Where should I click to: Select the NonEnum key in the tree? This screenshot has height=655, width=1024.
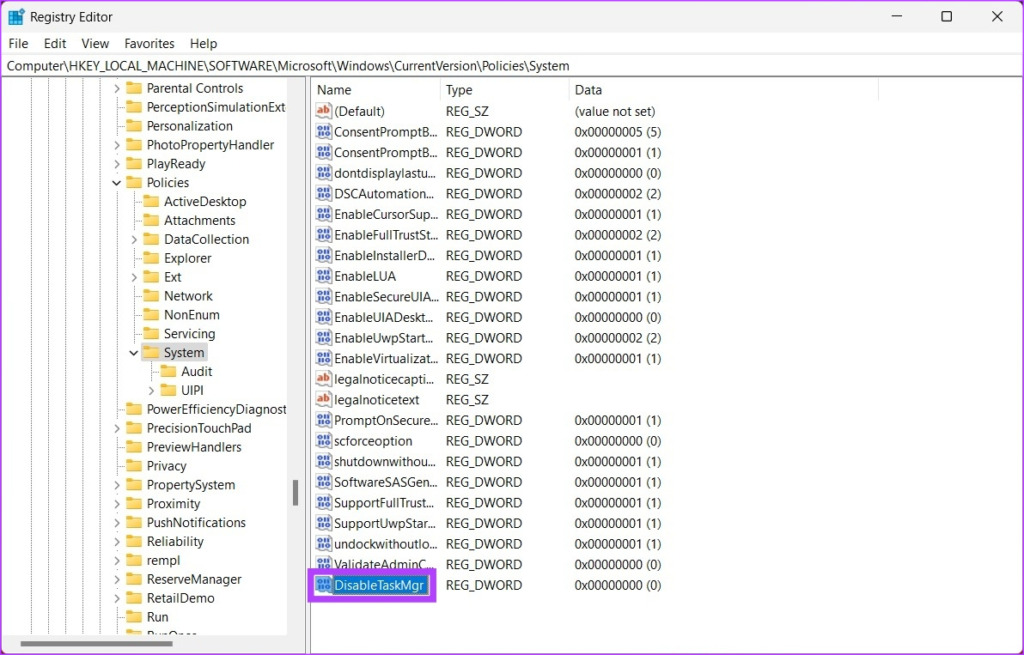[x=191, y=315]
